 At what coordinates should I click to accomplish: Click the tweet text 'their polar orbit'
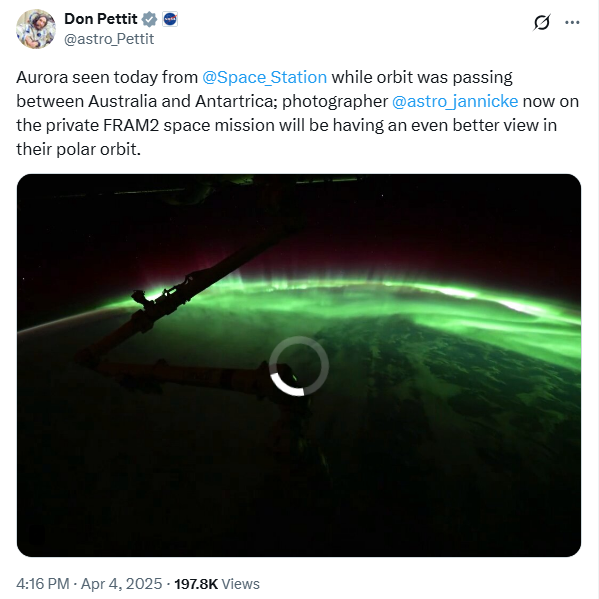[76, 149]
